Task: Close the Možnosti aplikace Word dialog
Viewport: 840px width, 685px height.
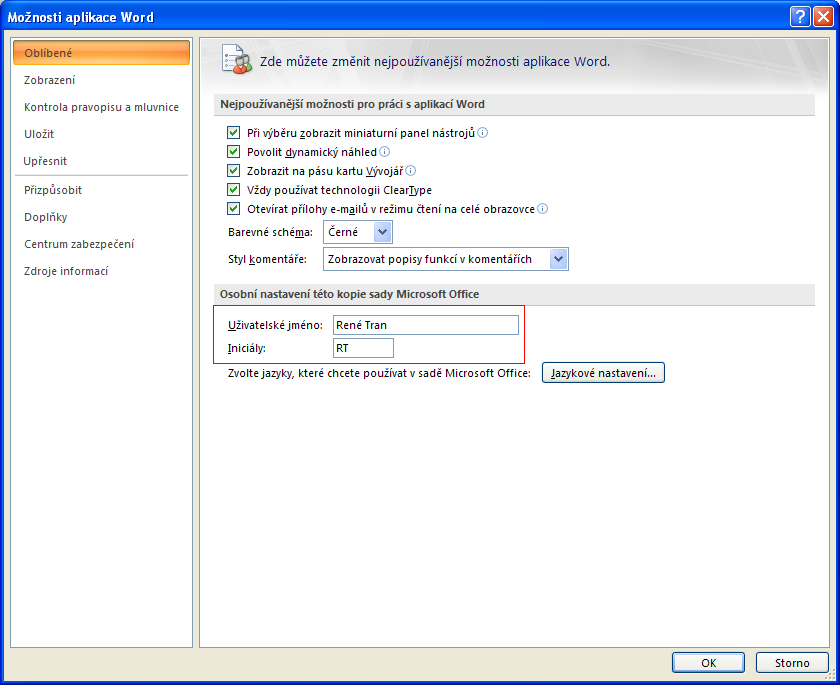Action: 822,17
